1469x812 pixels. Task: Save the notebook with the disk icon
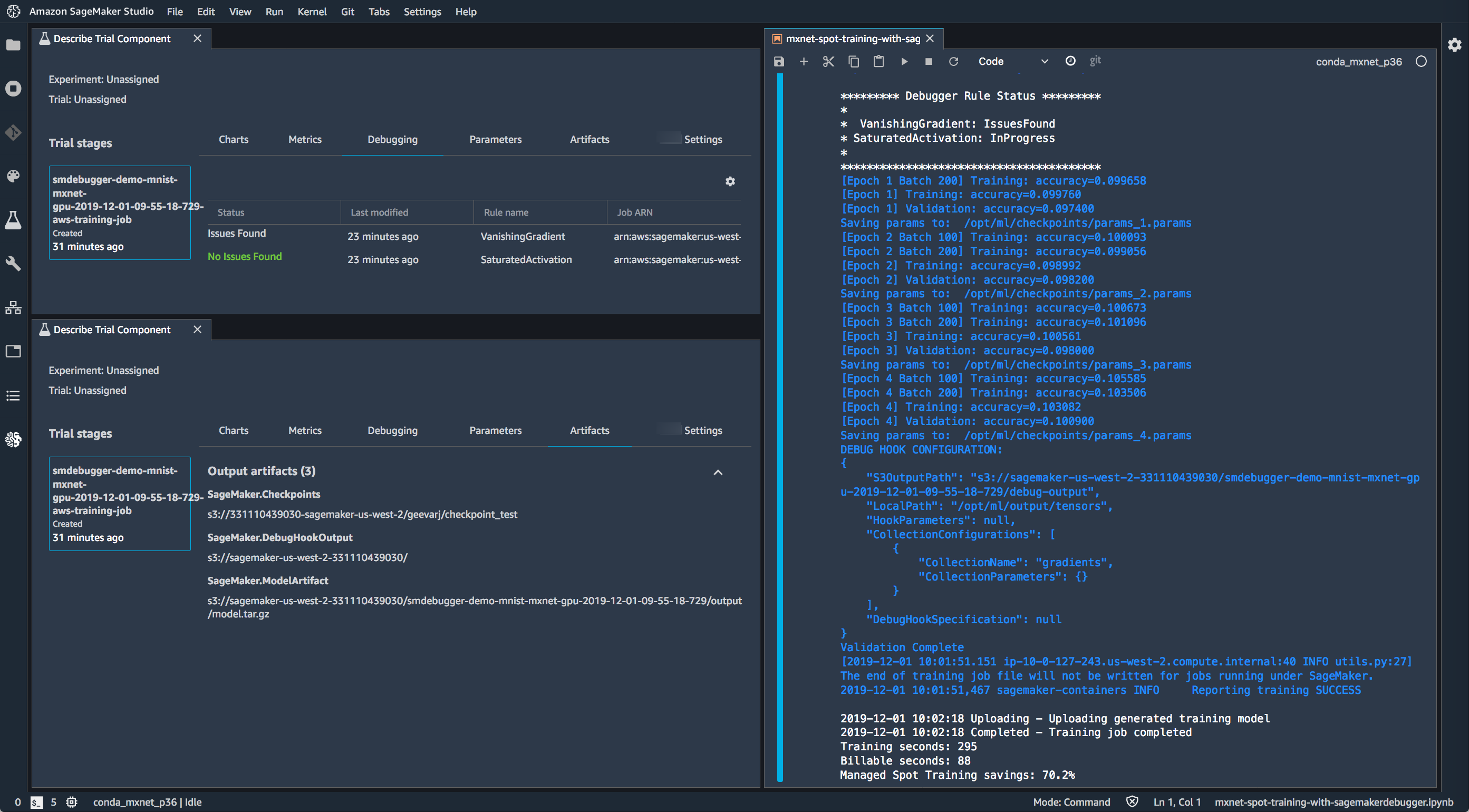(779, 62)
